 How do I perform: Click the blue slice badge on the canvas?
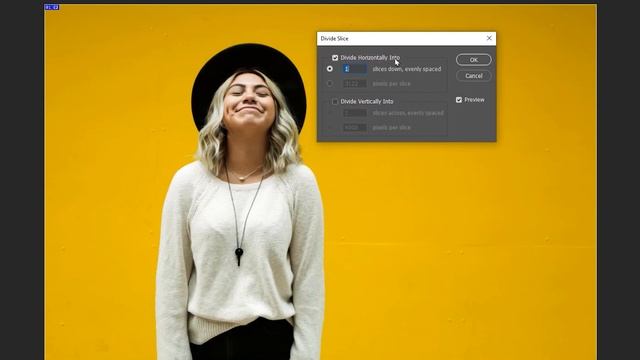[52, 7]
